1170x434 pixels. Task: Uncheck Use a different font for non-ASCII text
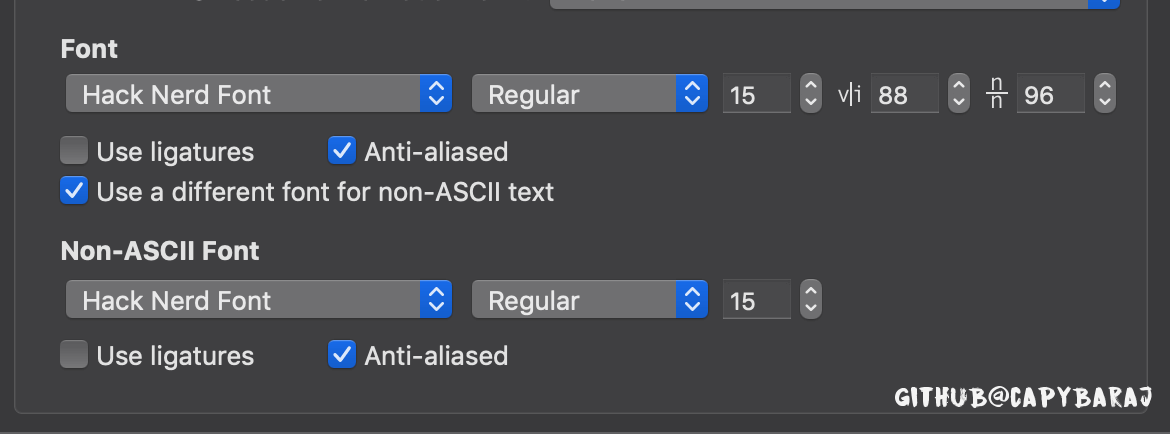pyautogui.click(x=74, y=191)
